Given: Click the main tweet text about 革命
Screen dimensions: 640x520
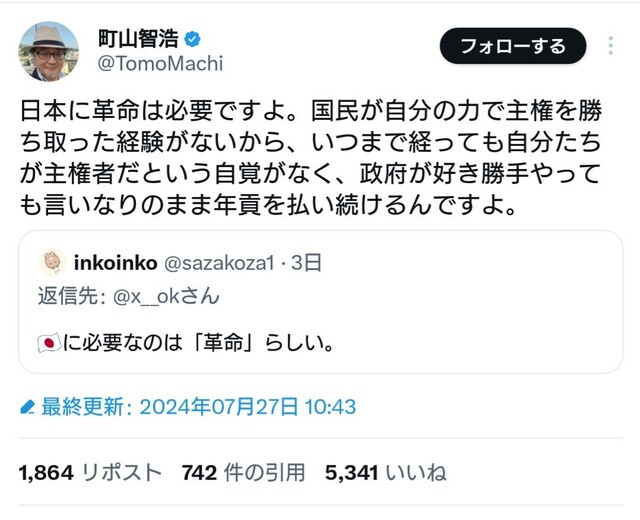Looking at the screenshot, I should point(311,158).
